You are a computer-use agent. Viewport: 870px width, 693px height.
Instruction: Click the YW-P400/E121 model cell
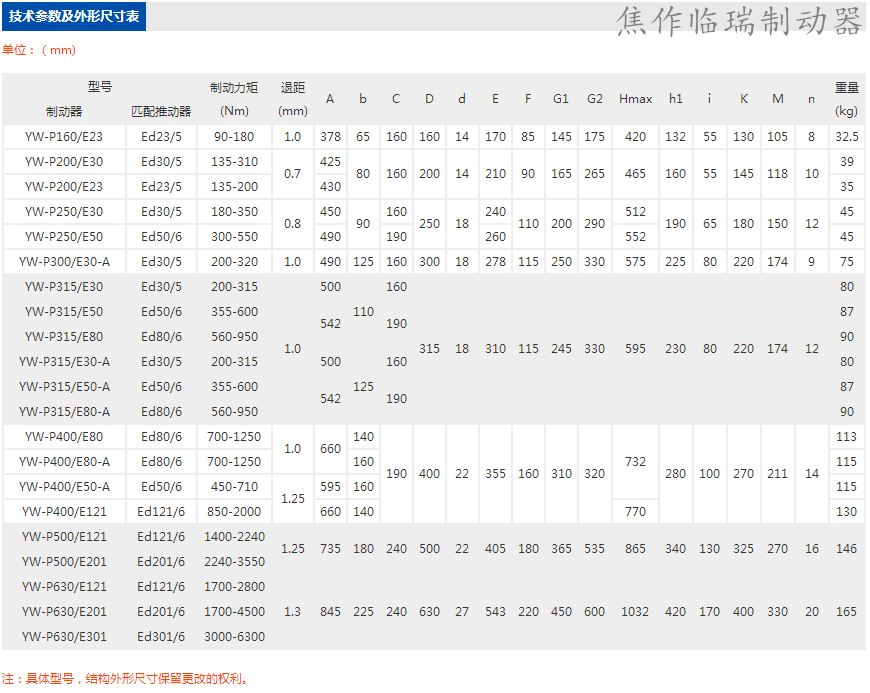64,512
